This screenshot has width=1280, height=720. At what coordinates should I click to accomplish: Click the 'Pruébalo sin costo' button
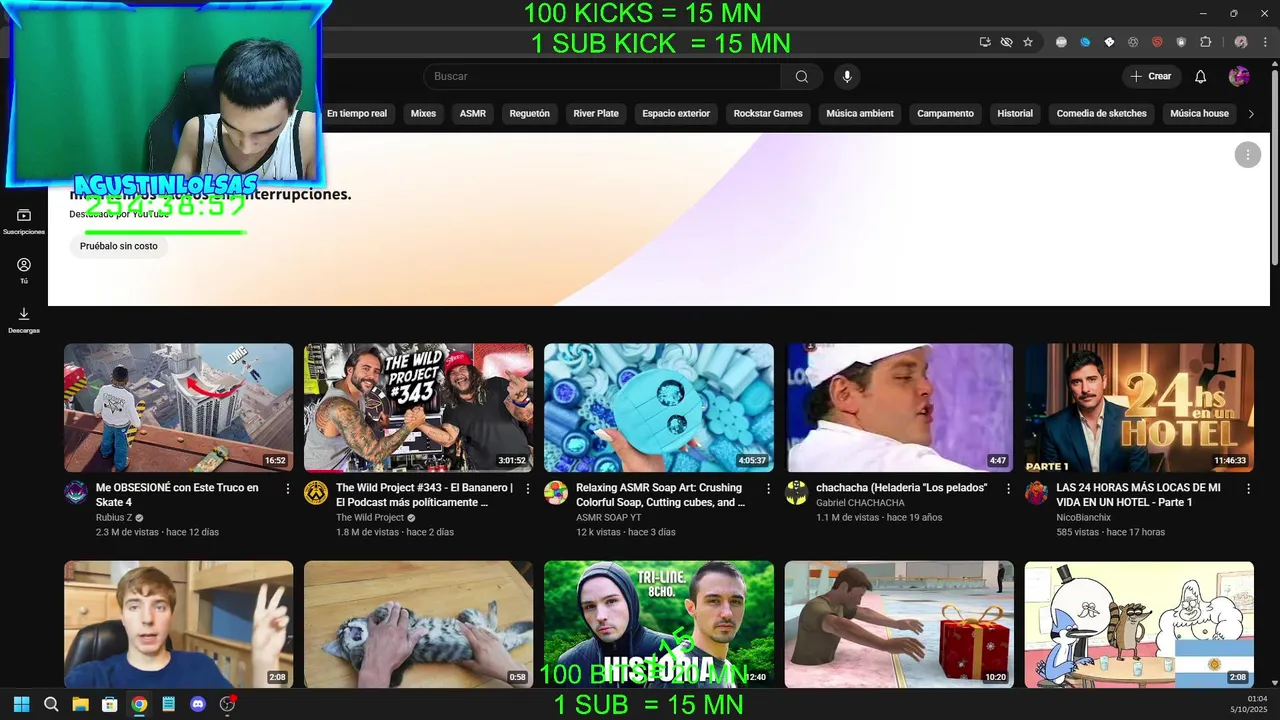(119, 246)
